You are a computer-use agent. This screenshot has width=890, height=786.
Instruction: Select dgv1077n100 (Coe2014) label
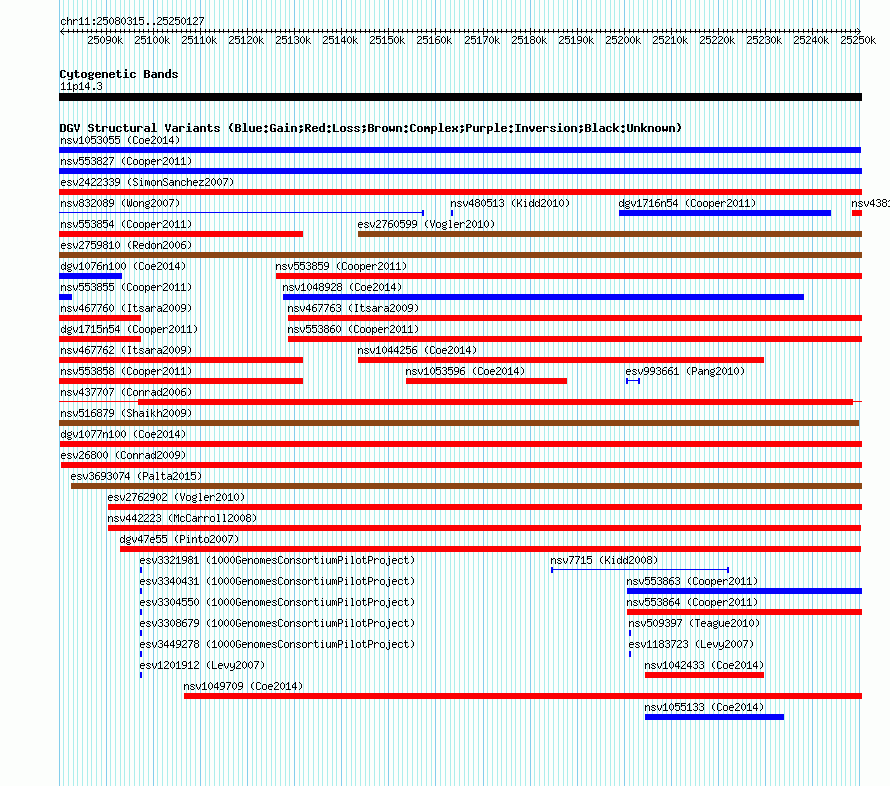click(123, 434)
